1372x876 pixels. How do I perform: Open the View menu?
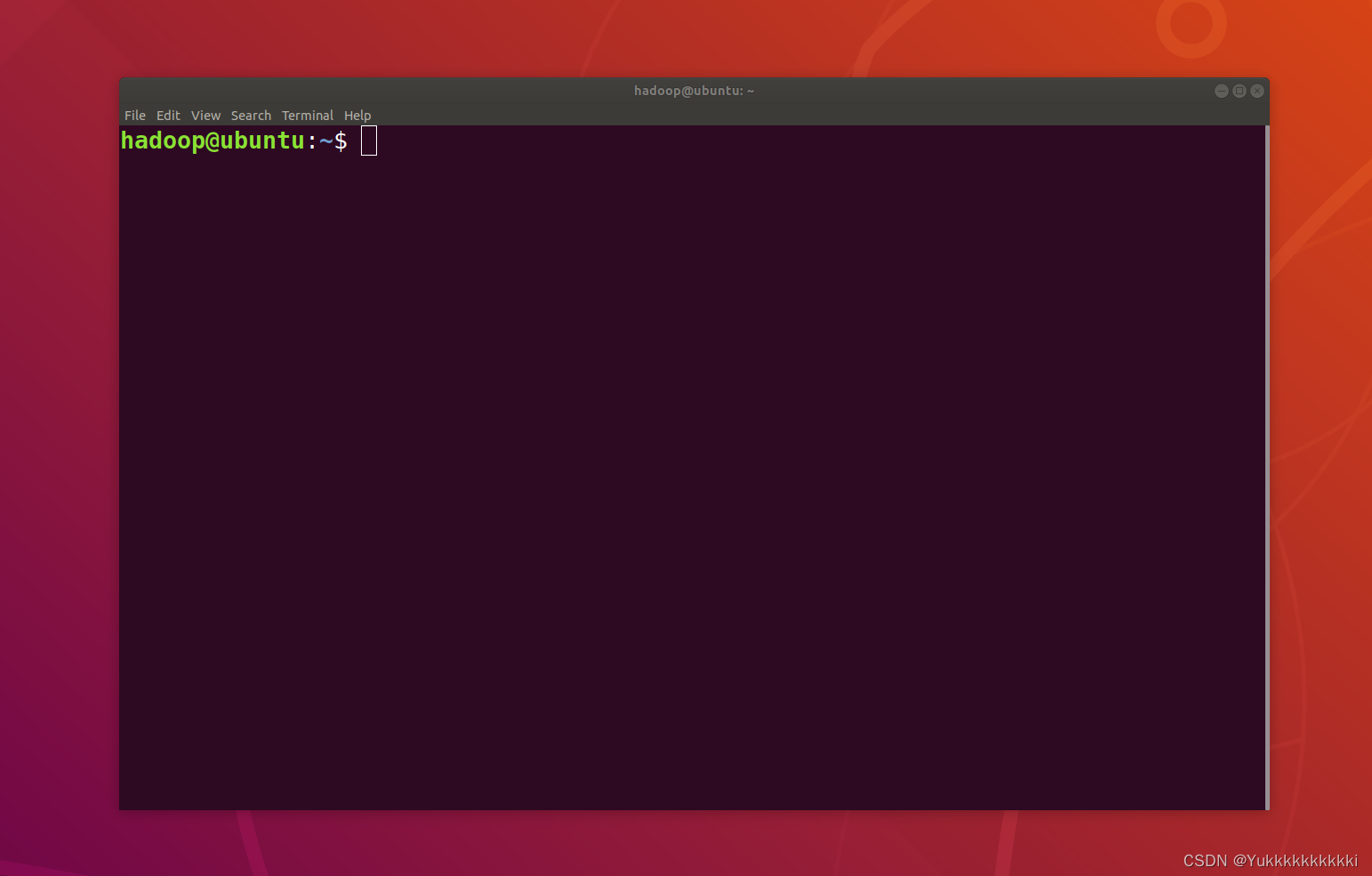(205, 116)
